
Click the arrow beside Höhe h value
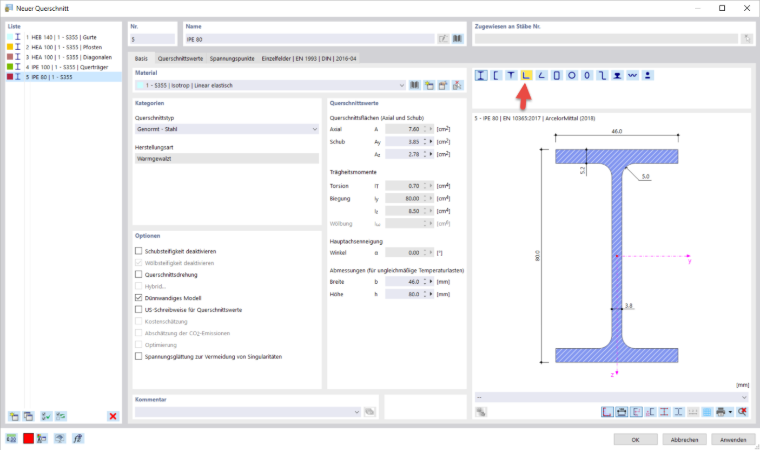[431, 294]
